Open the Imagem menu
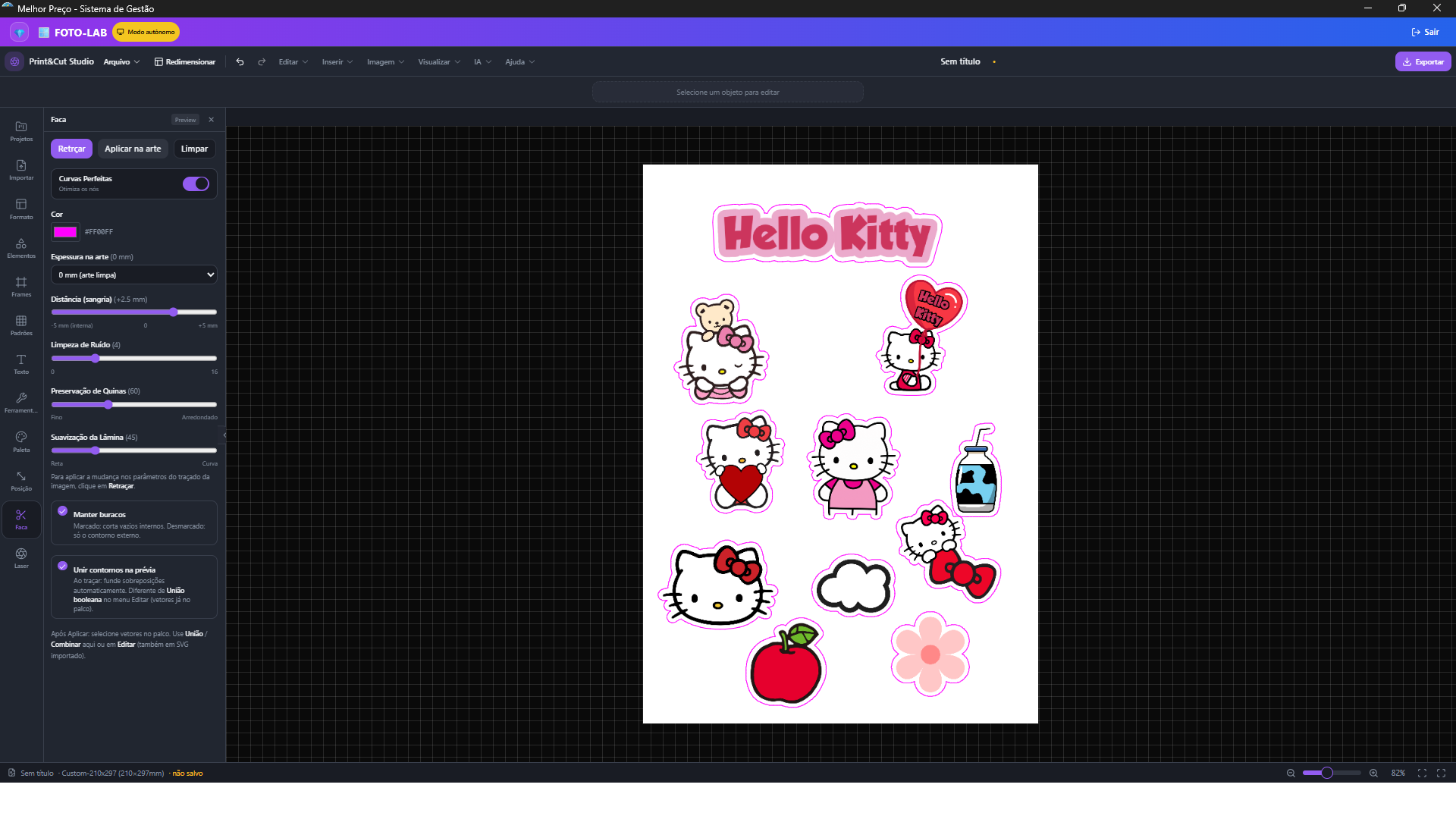Viewport: 1456px width, 819px height. (x=385, y=62)
